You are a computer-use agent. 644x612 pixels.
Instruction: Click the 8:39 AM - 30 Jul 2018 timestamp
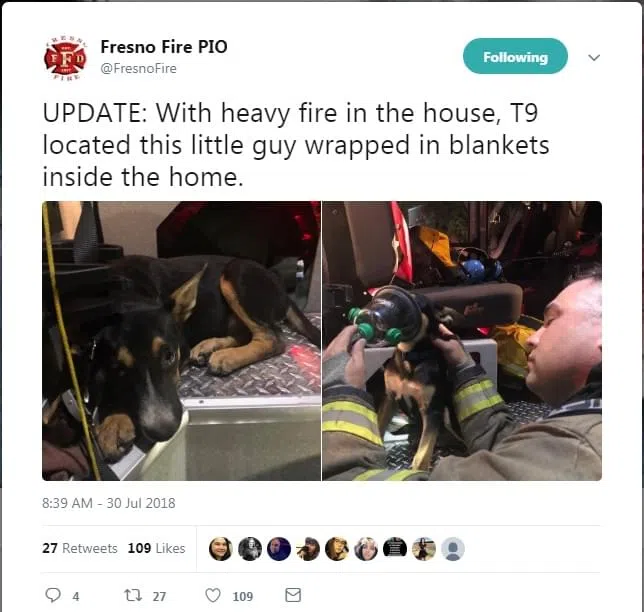click(x=109, y=503)
